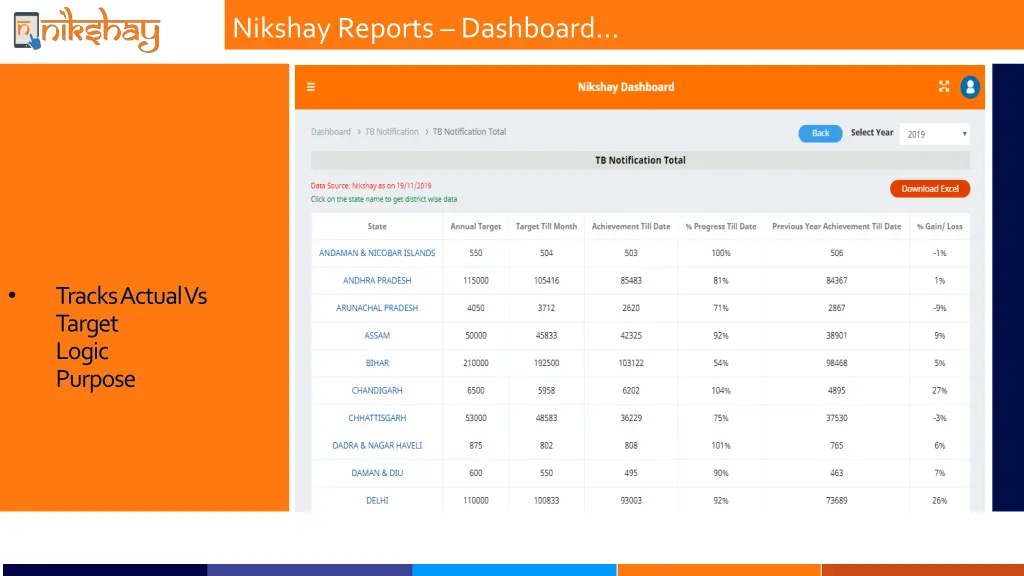Click the Back button

[820, 133]
